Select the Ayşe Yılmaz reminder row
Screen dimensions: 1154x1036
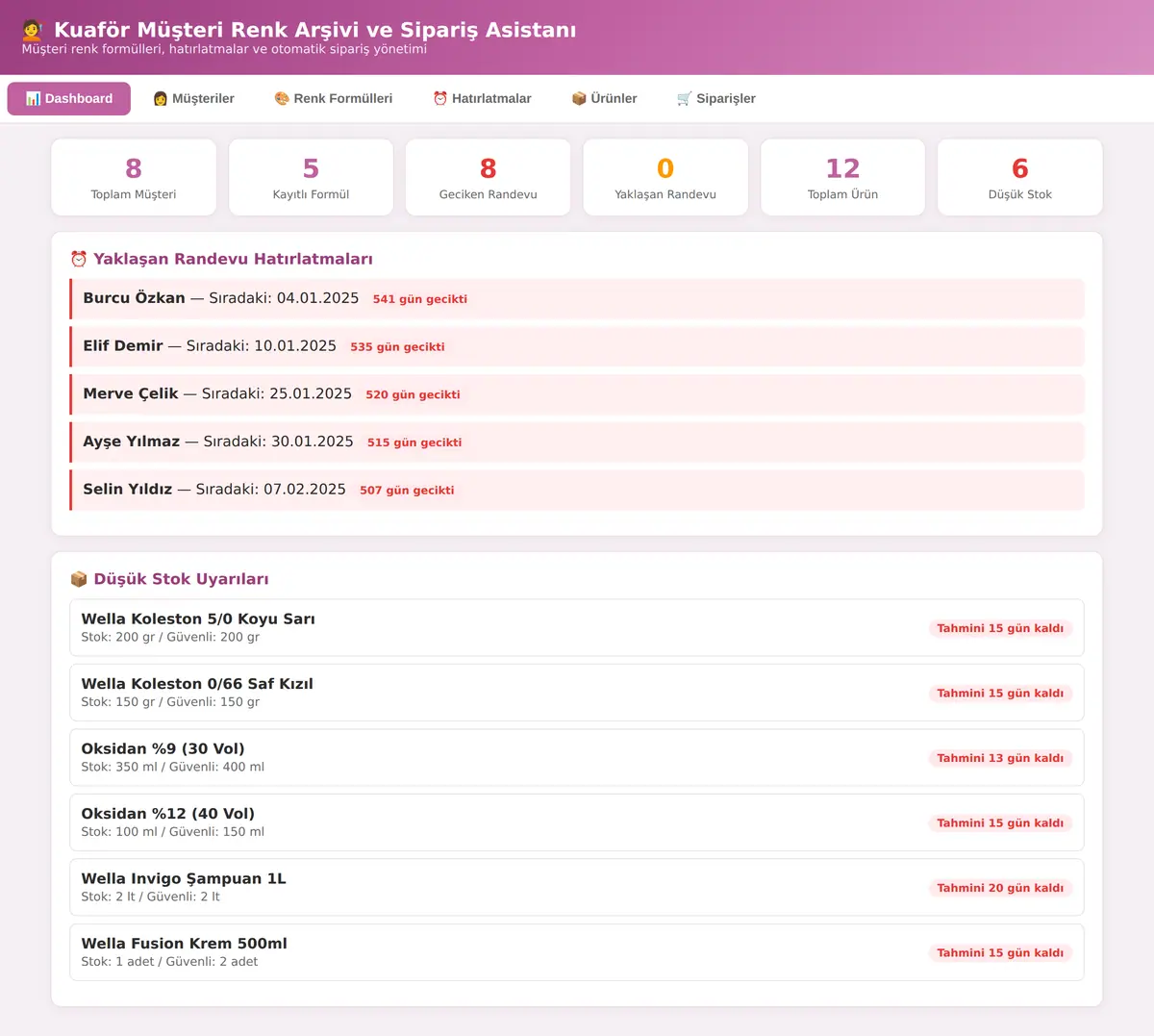[x=577, y=442]
